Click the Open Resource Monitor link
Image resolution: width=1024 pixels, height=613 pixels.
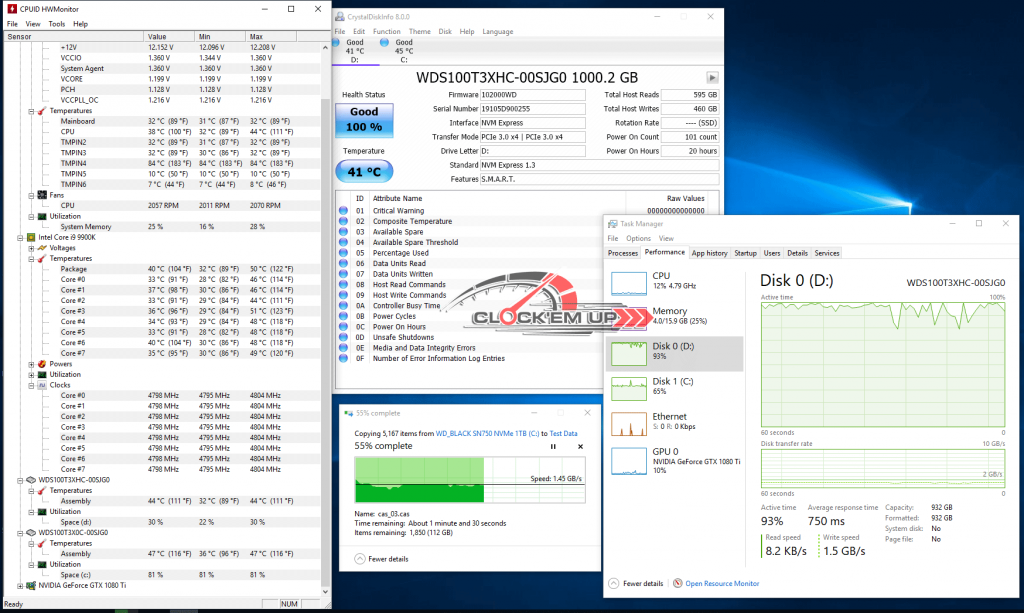tap(722, 584)
